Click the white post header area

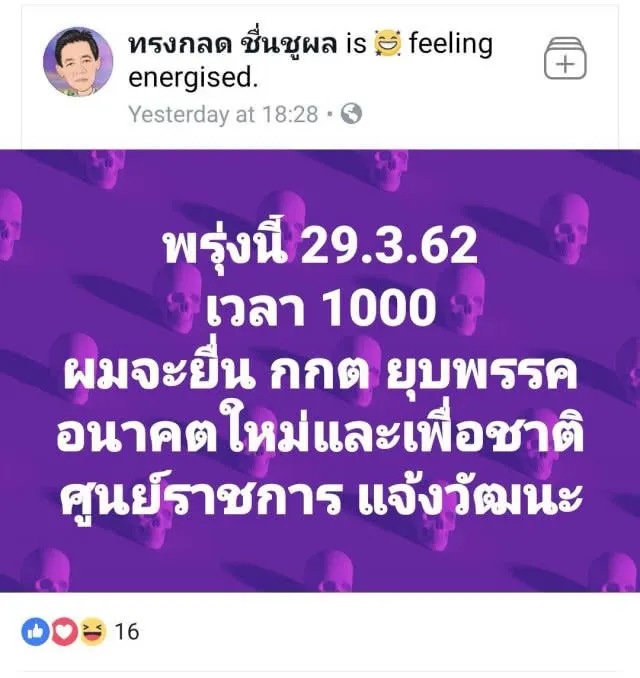(x=320, y=77)
